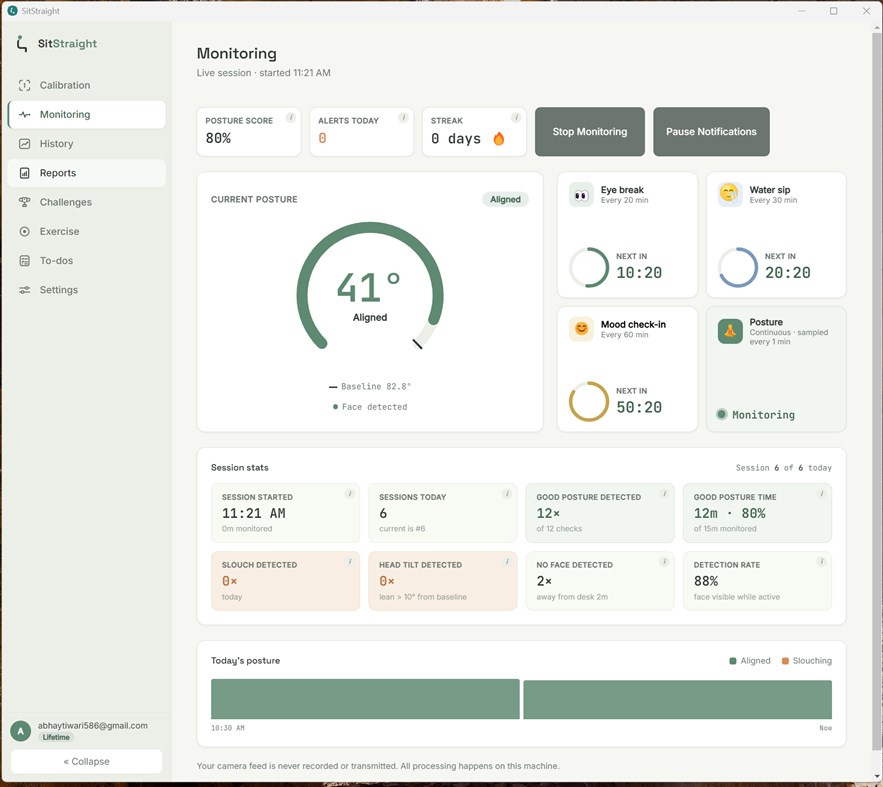Click info icon on Streak card

516,117
